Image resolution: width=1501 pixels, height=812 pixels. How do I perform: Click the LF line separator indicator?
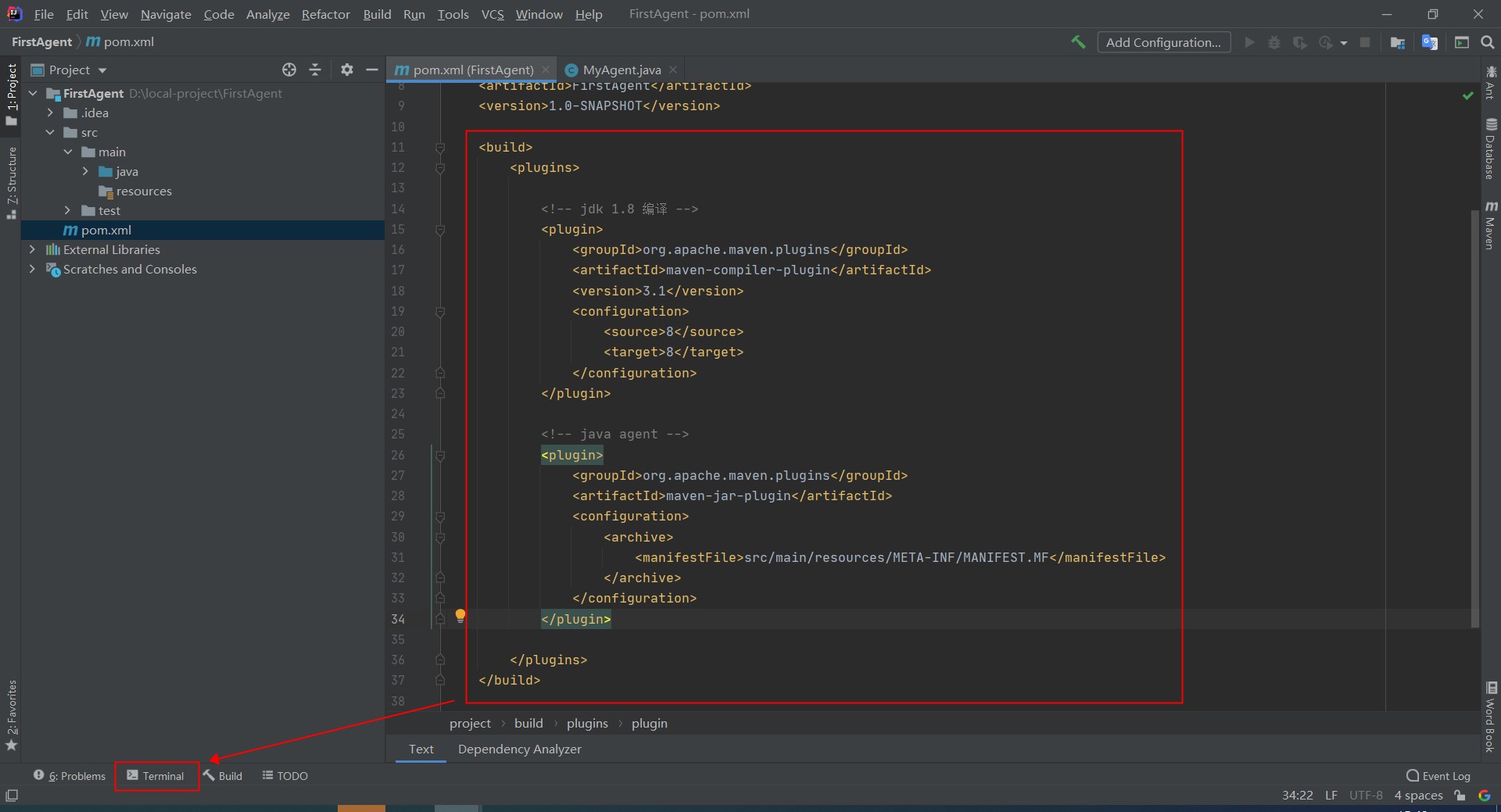click(1331, 796)
